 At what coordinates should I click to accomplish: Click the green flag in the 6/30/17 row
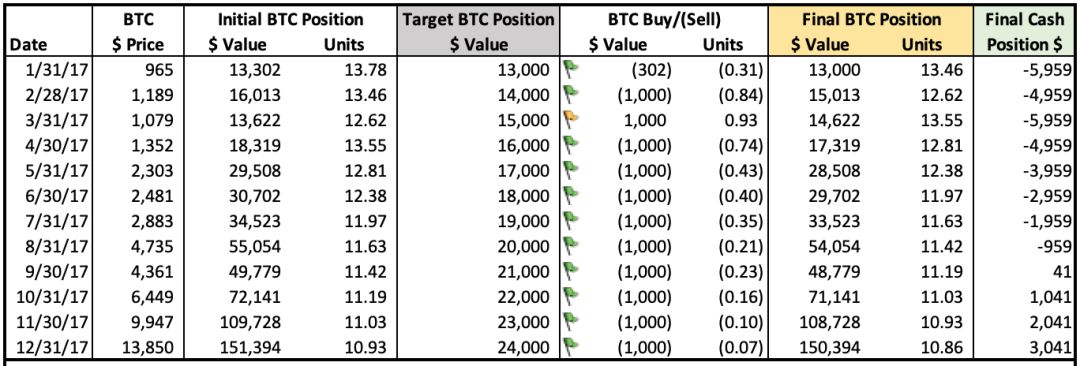coord(570,192)
